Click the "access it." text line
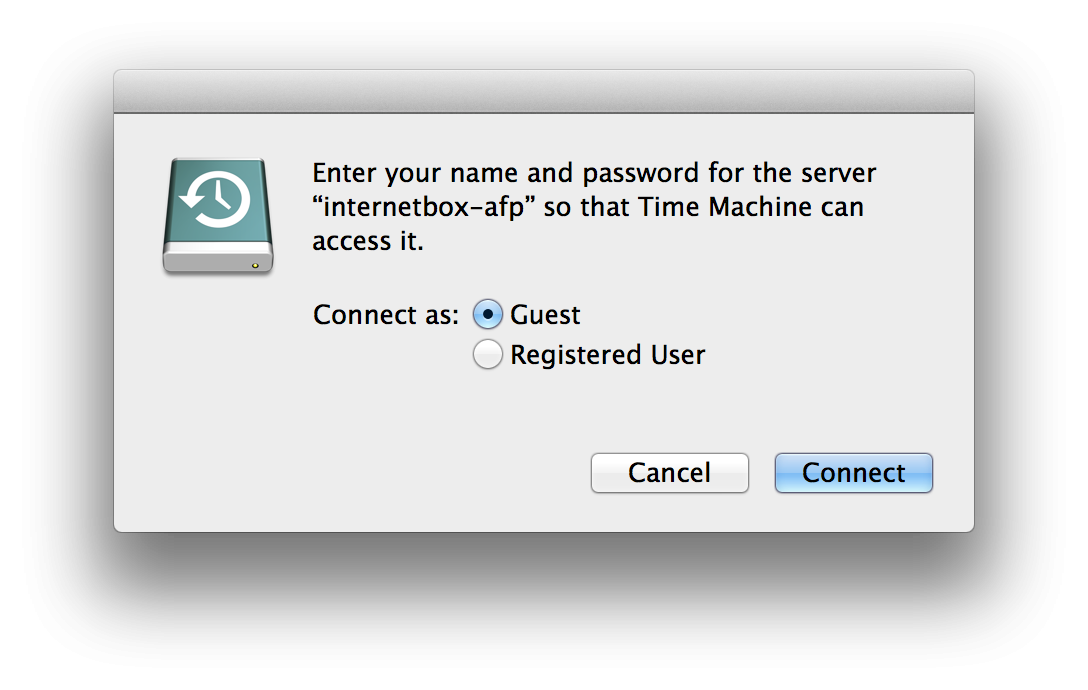This screenshot has height=690, width=1088. pyautogui.click(x=368, y=241)
